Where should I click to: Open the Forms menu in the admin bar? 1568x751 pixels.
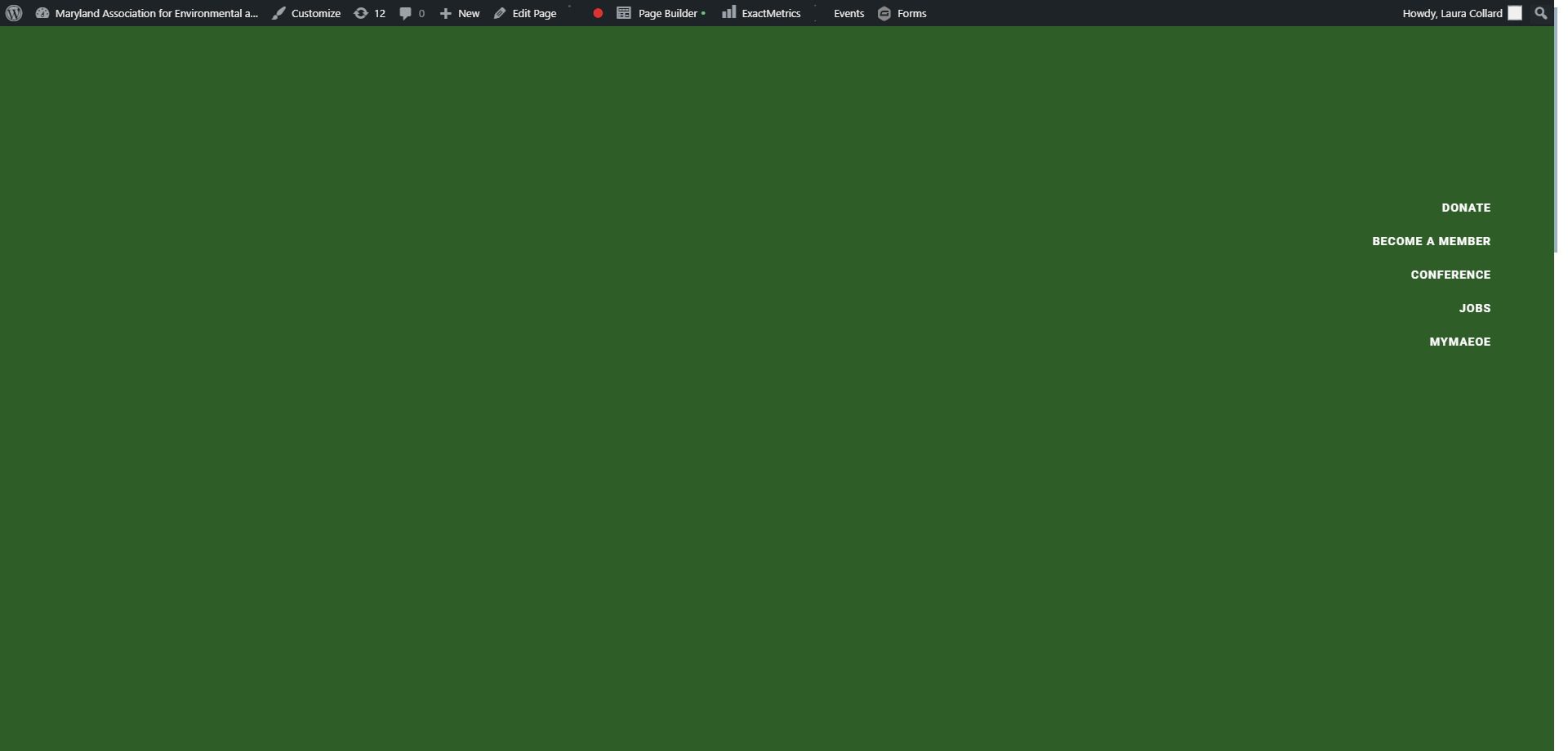click(x=902, y=13)
